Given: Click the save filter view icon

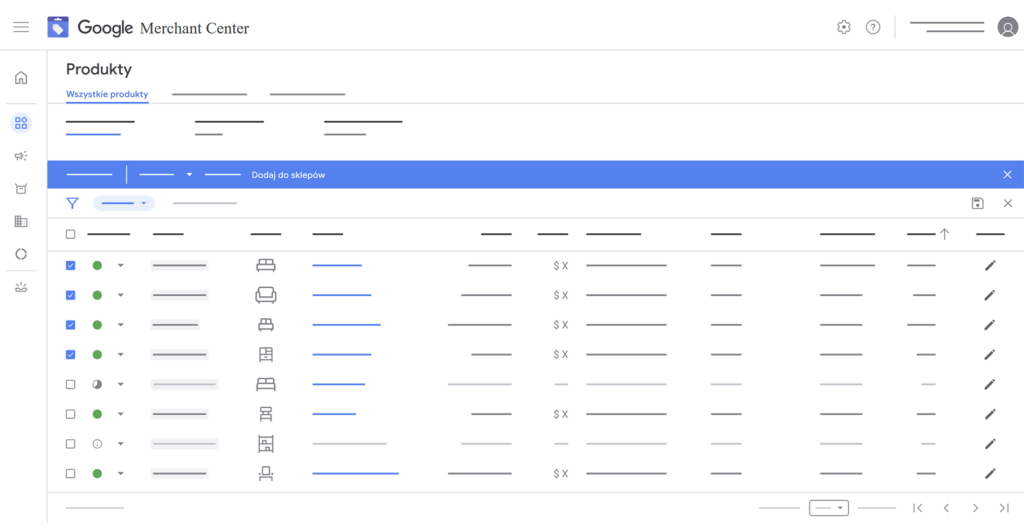Looking at the screenshot, I should coord(977,203).
